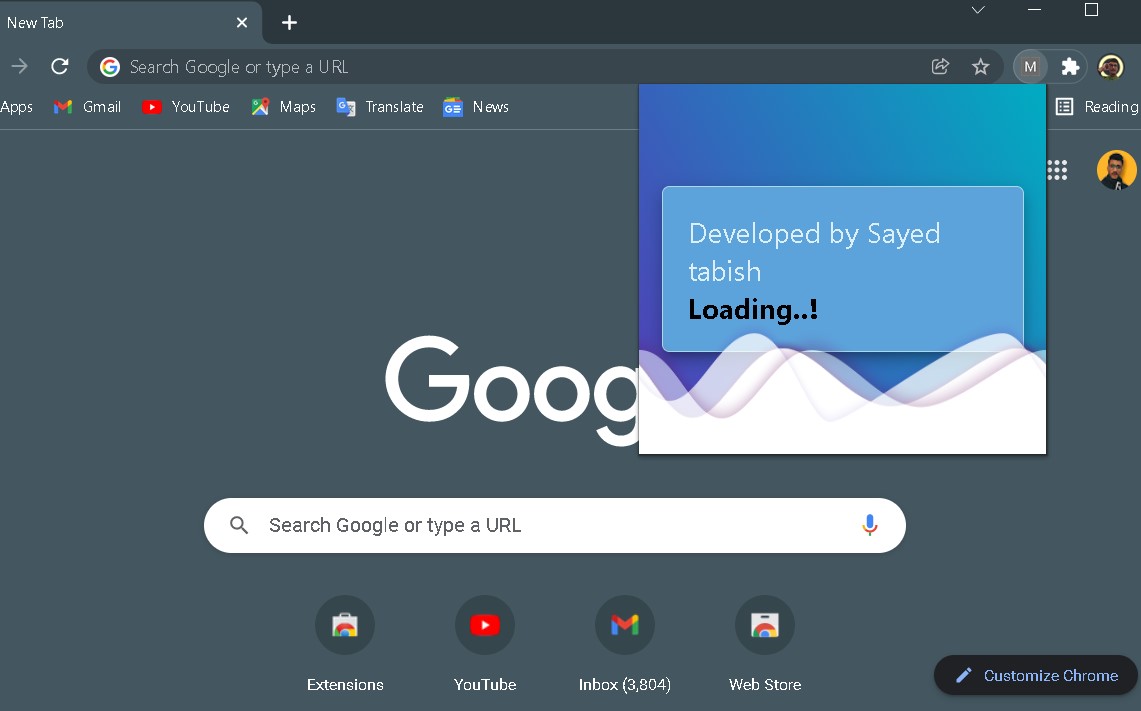Click the Customize Chrome button
Viewport: 1141px width, 711px height.
point(1035,675)
